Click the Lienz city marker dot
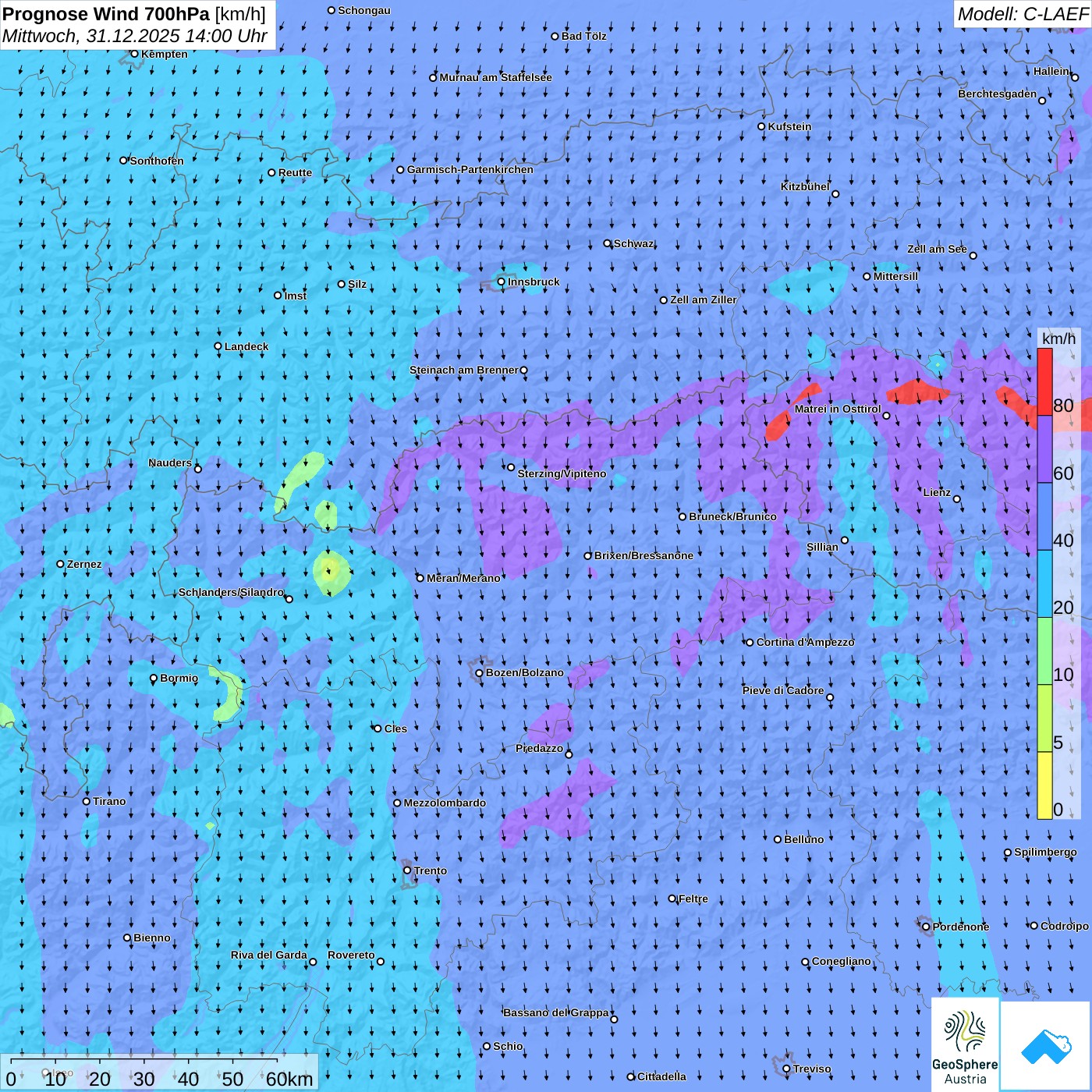 pos(957,499)
